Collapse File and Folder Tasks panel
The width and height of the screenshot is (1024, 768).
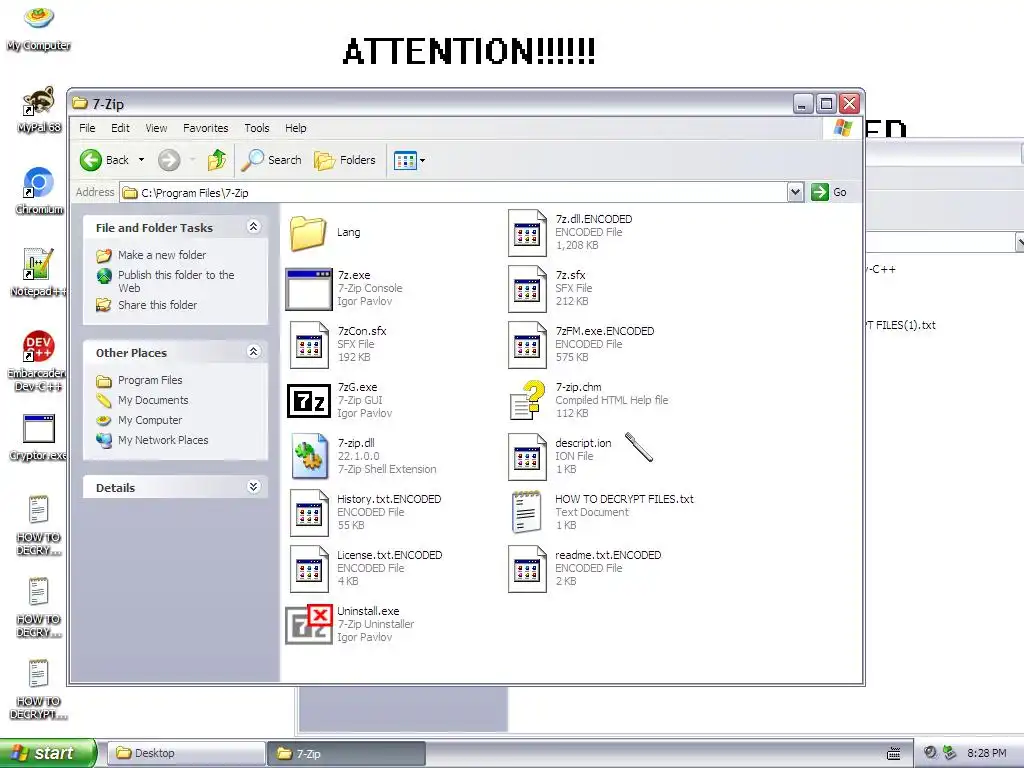coord(253,227)
